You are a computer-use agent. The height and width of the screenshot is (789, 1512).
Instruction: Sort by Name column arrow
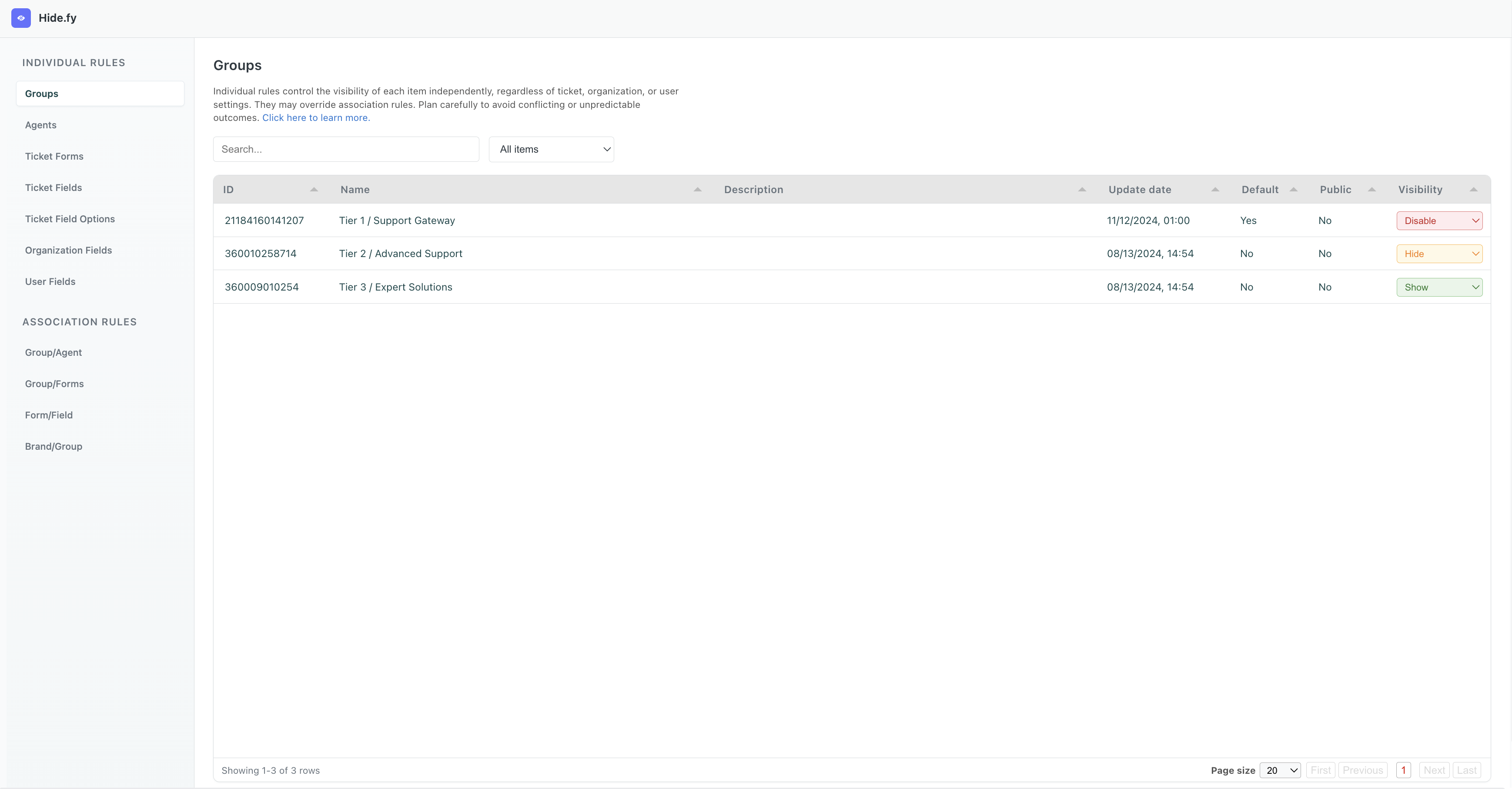tap(698, 190)
